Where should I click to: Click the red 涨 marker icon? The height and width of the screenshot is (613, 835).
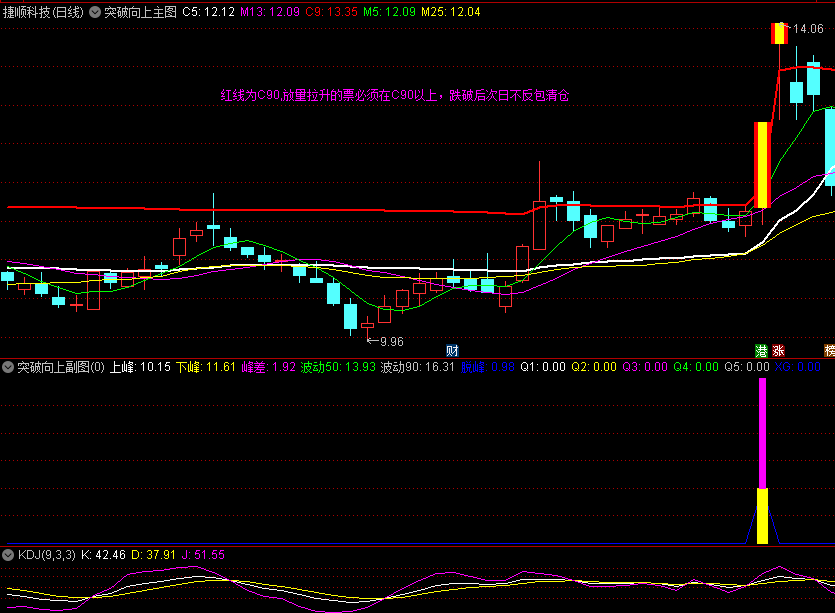pyautogui.click(x=779, y=350)
